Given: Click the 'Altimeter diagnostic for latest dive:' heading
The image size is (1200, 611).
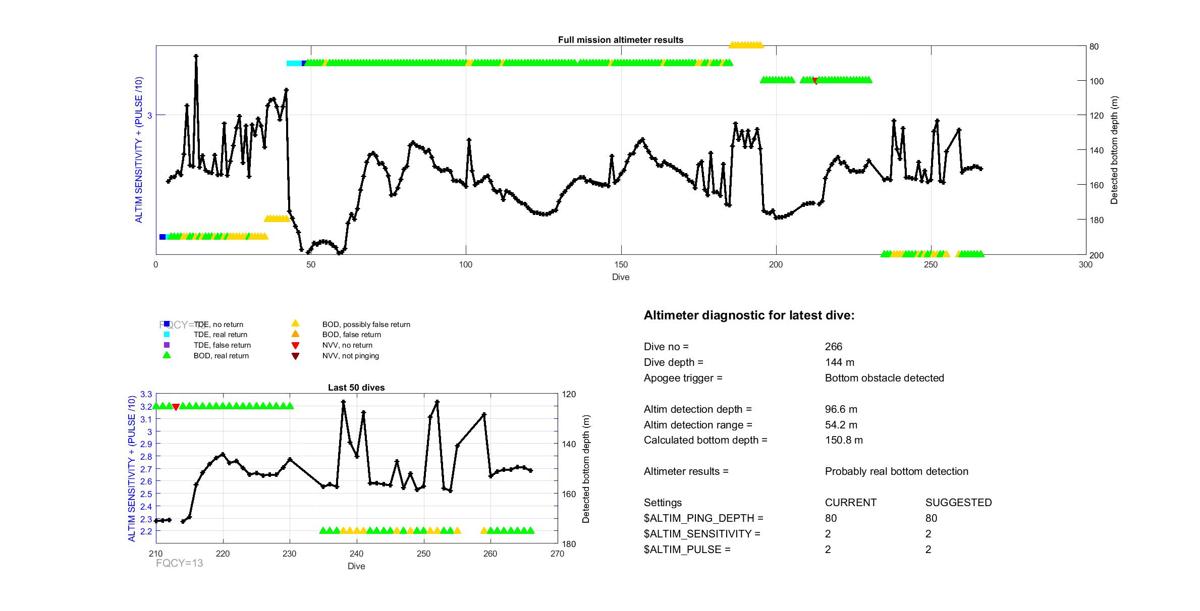Looking at the screenshot, I should [x=749, y=315].
